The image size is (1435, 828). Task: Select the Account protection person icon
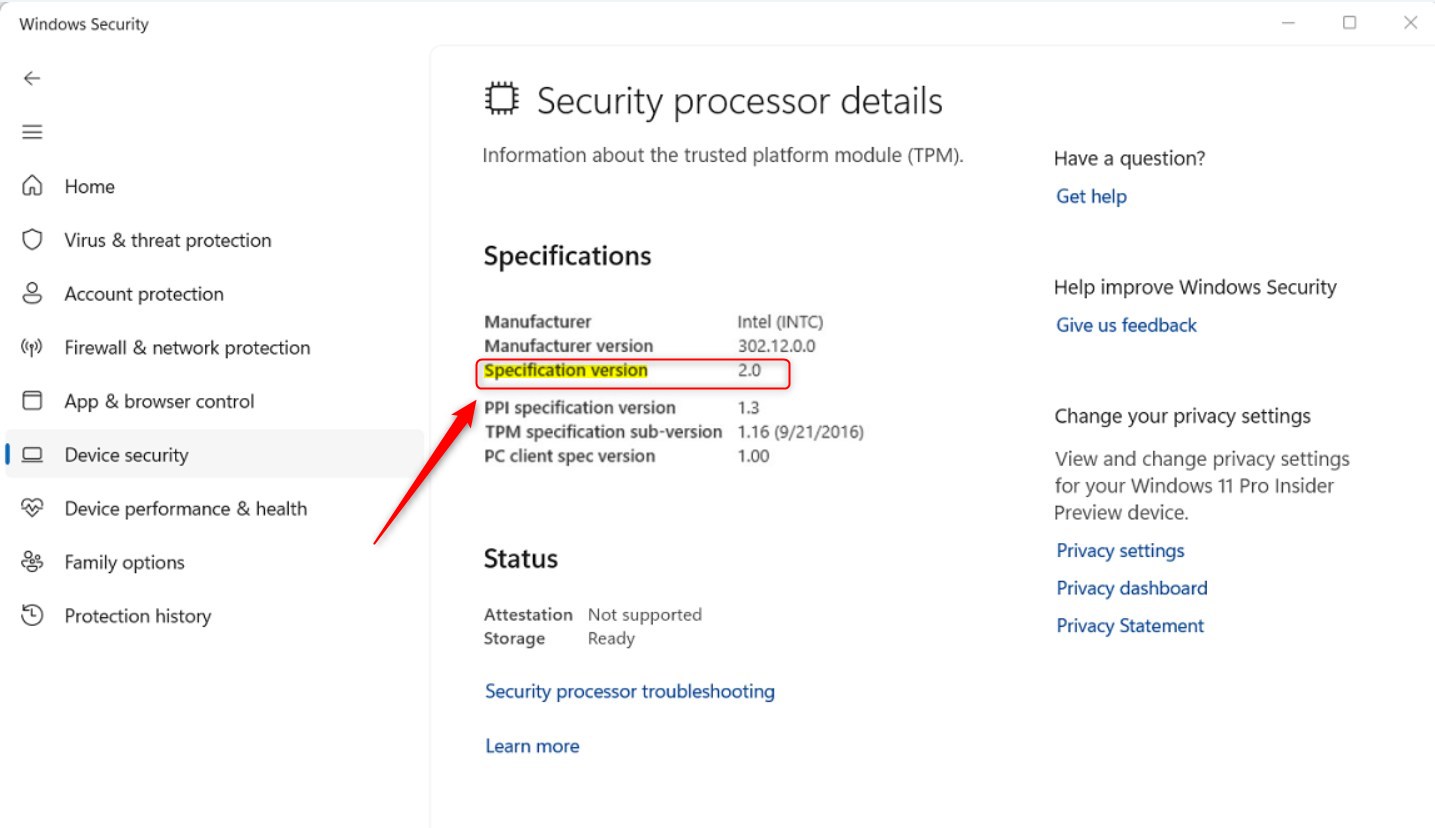pos(31,293)
